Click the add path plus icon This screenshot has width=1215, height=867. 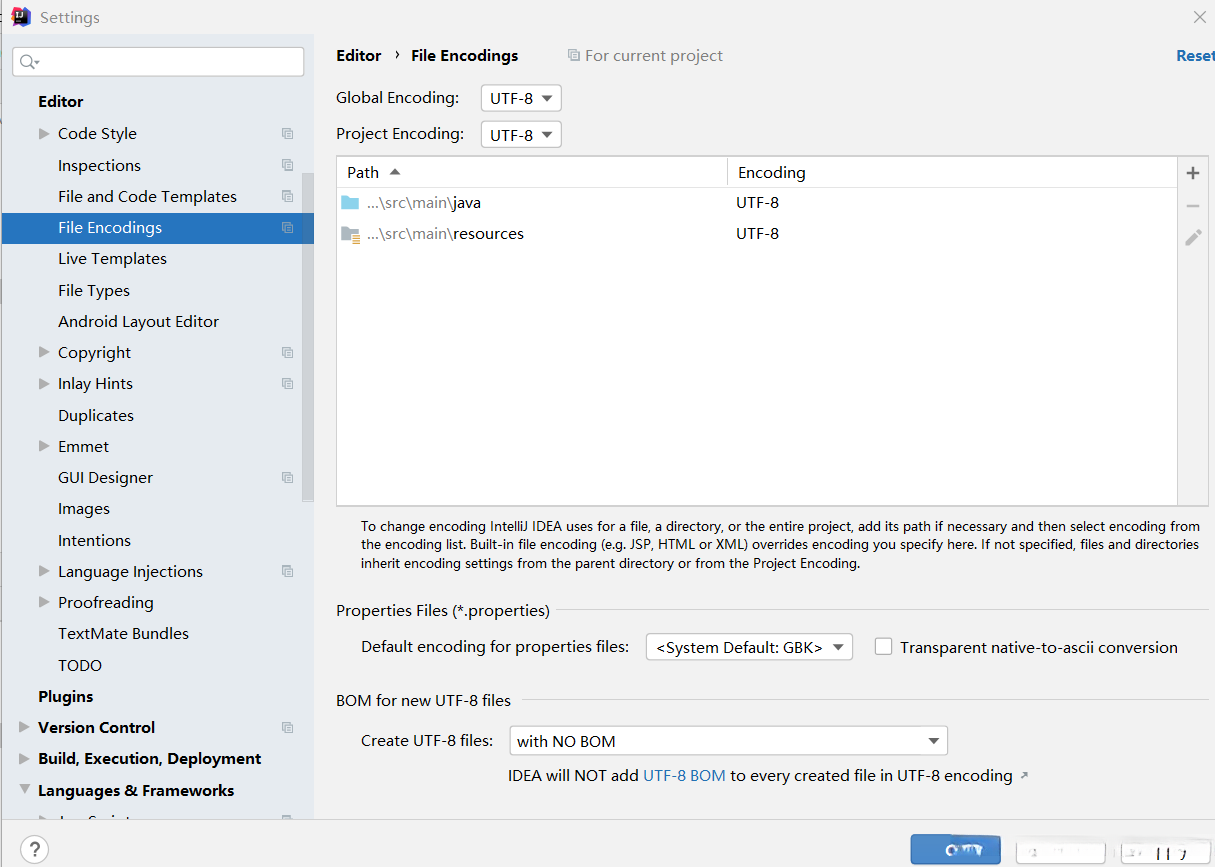pyautogui.click(x=1192, y=173)
